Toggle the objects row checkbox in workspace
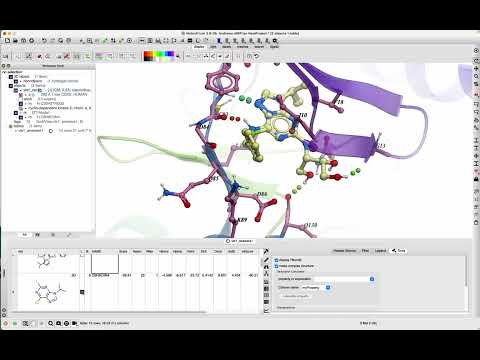 [x=11, y=86]
